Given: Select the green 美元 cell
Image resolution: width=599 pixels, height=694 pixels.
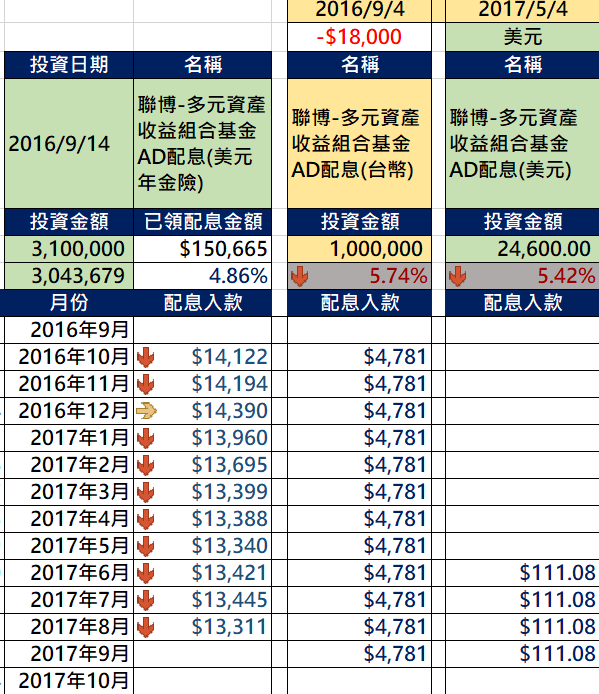Looking at the screenshot, I should tap(522, 37).
